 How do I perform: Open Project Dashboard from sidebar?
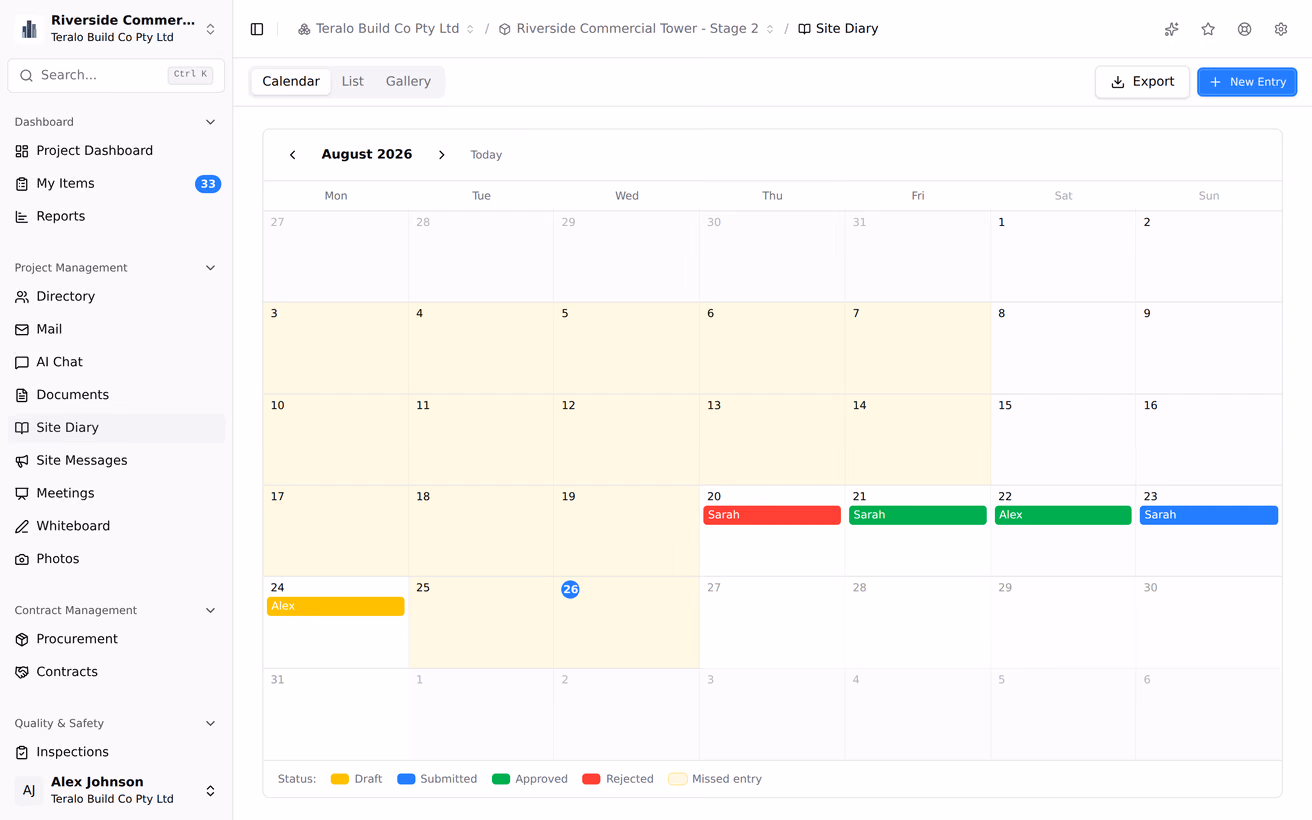coord(116,151)
